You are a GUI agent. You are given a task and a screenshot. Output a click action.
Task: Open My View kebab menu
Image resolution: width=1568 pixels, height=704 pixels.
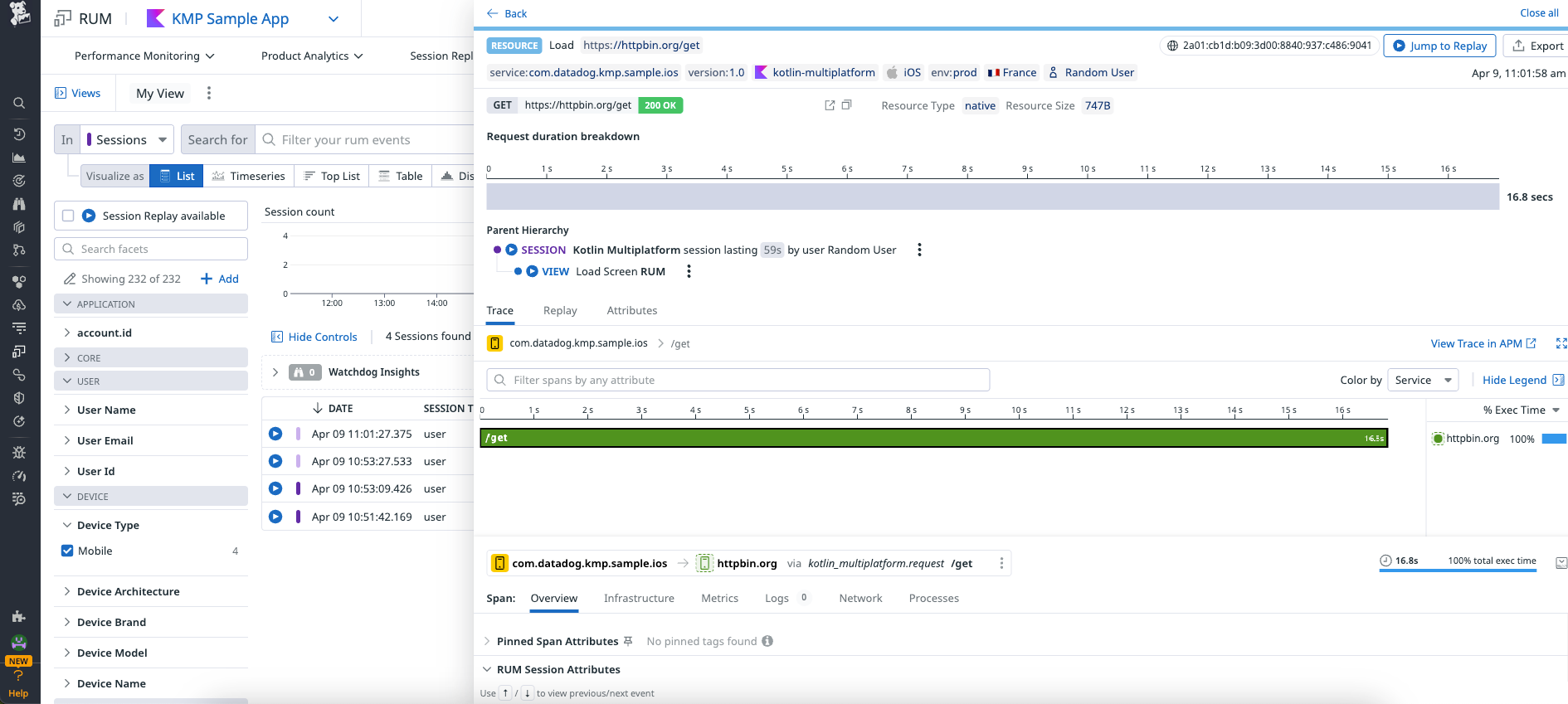[x=209, y=93]
